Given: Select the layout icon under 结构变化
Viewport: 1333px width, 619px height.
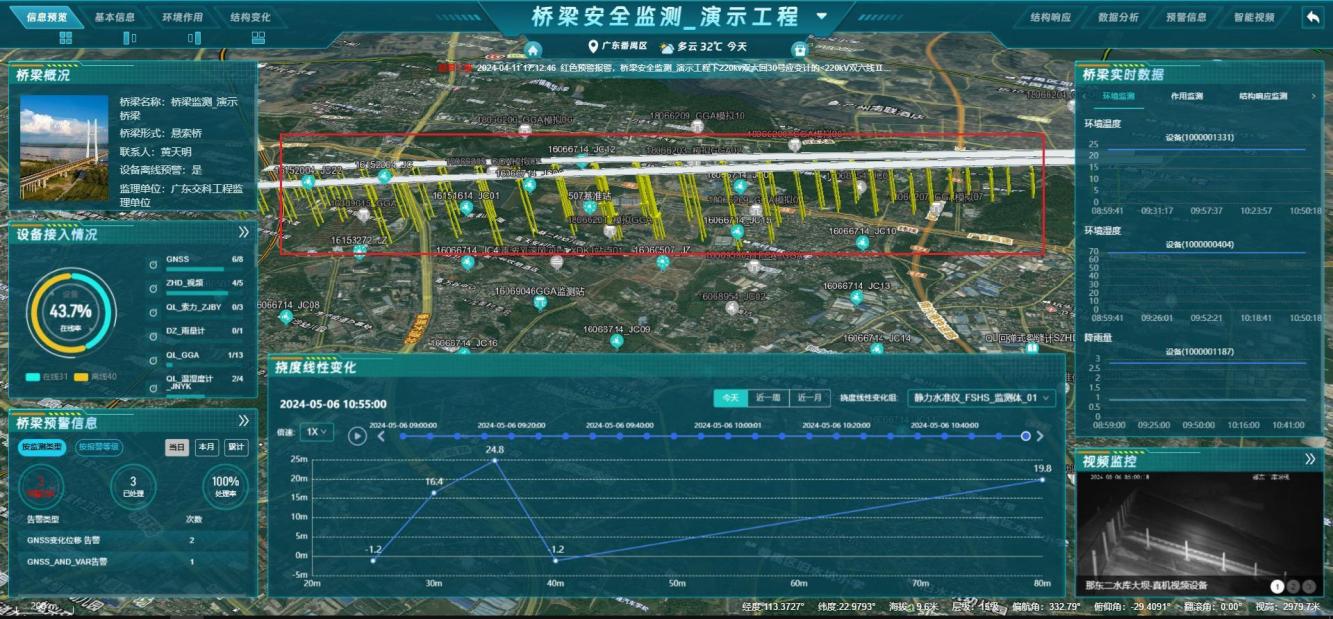Looking at the screenshot, I should (258, 38).
